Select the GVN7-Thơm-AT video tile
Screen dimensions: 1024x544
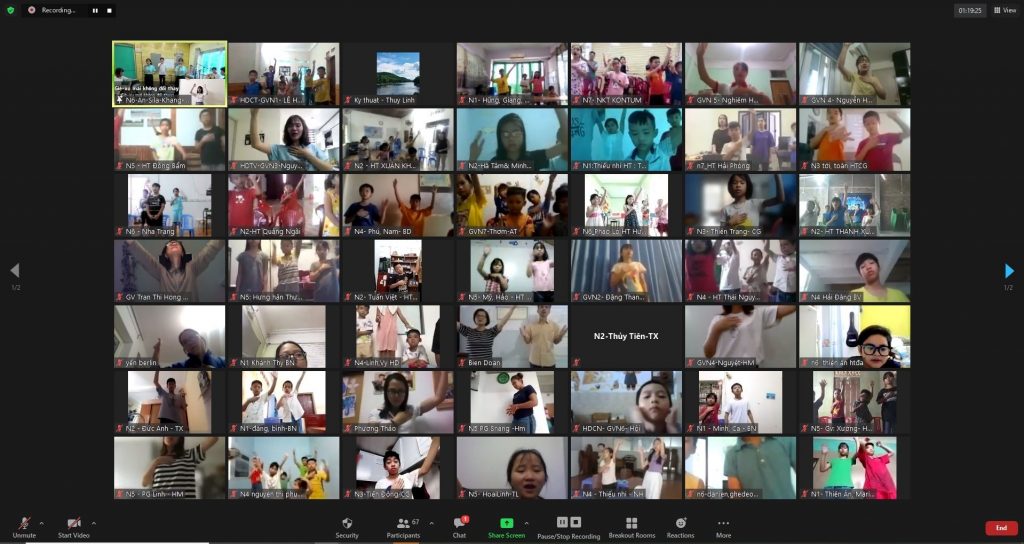[512, 205]
